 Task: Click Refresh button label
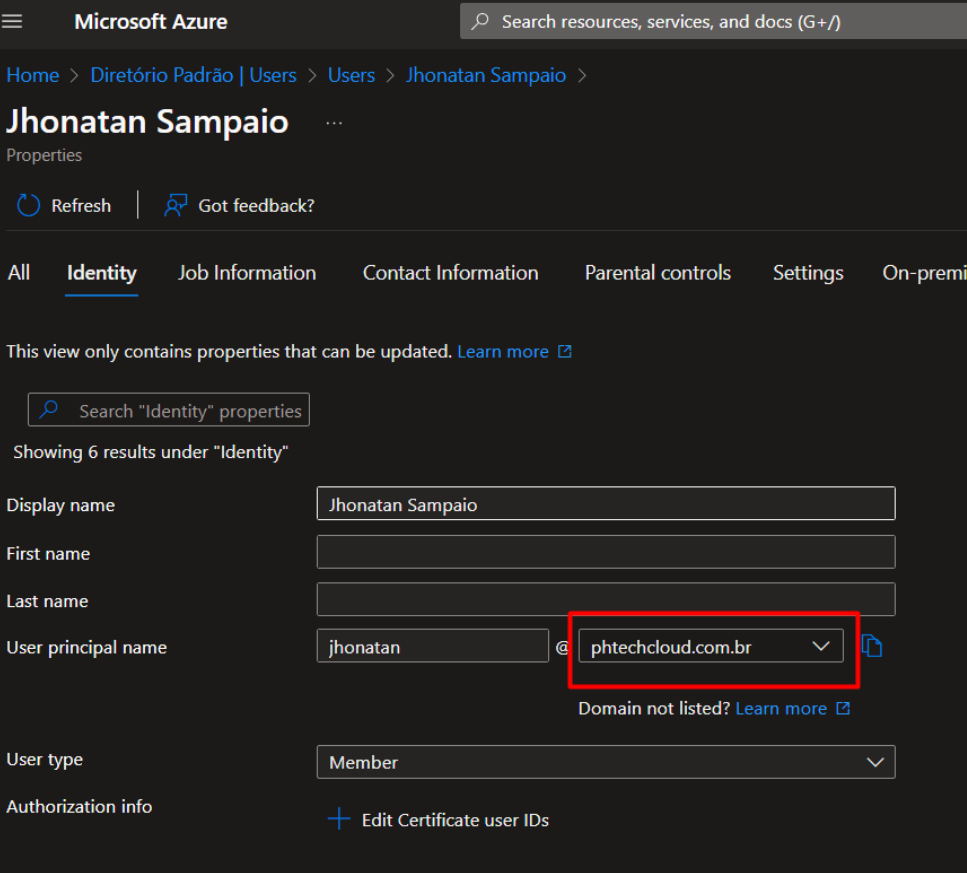81,205
